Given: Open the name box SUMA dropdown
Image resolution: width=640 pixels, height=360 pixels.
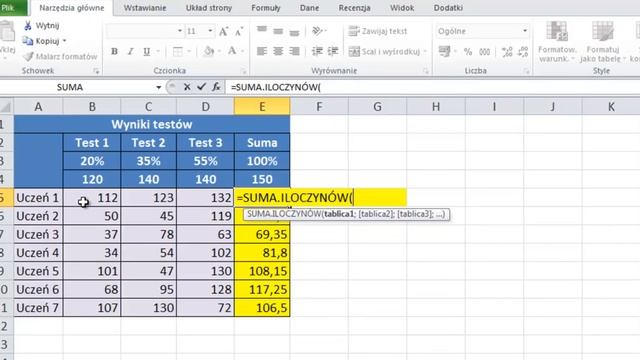Looking at the screenshot, I should pos(158,87).
